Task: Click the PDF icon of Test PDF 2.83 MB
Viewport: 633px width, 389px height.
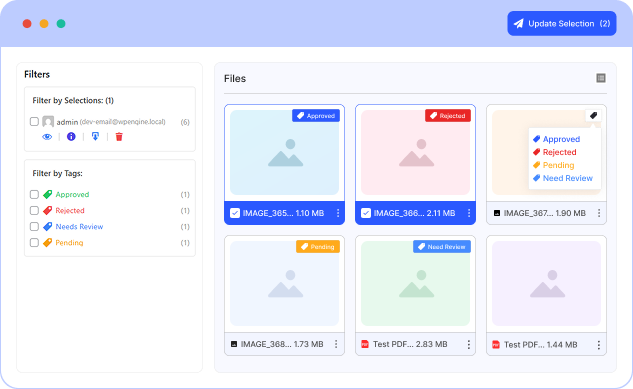Action: (365, 344)
